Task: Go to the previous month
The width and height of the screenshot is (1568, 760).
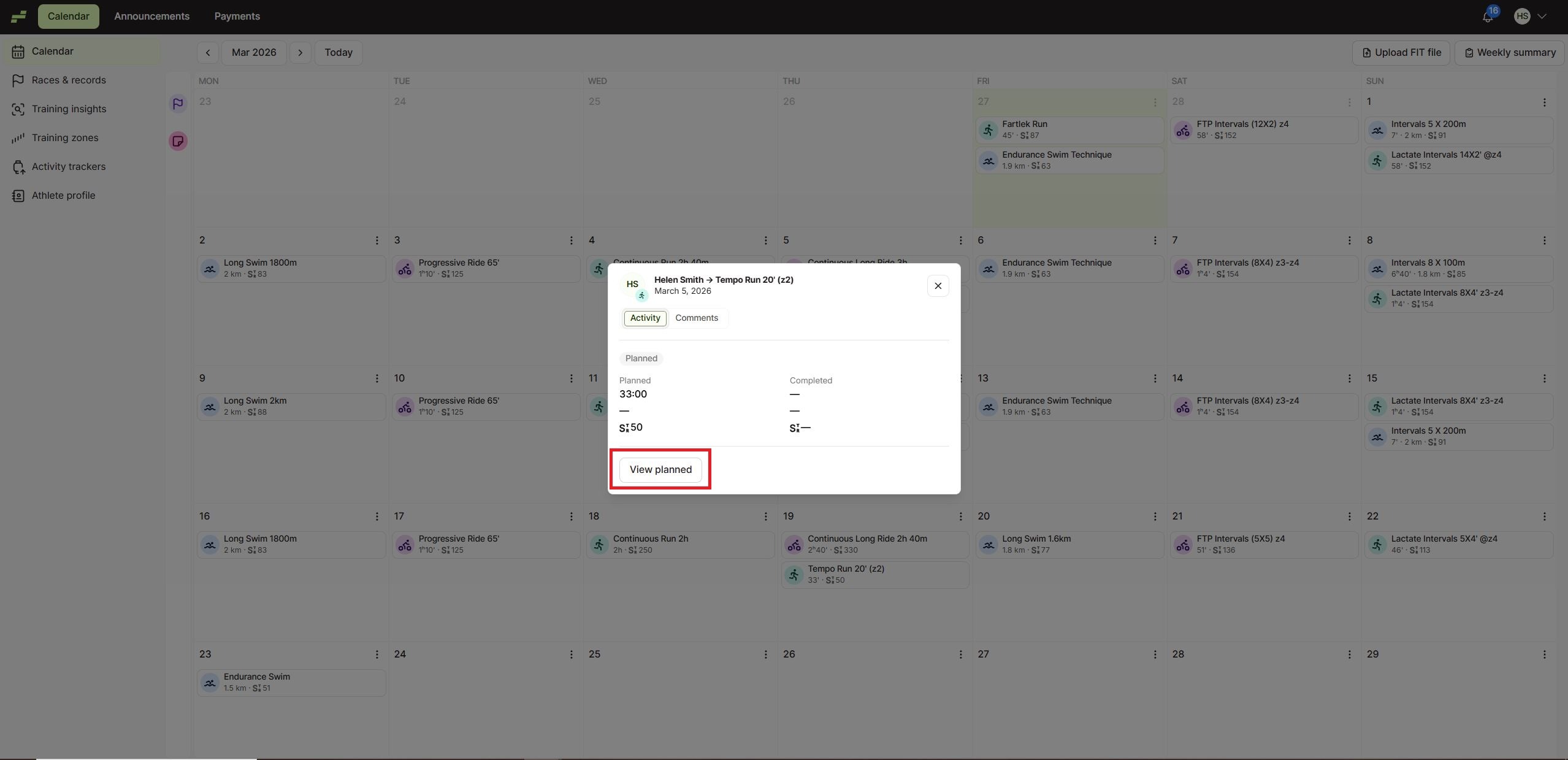Action: tap(208, 53)
